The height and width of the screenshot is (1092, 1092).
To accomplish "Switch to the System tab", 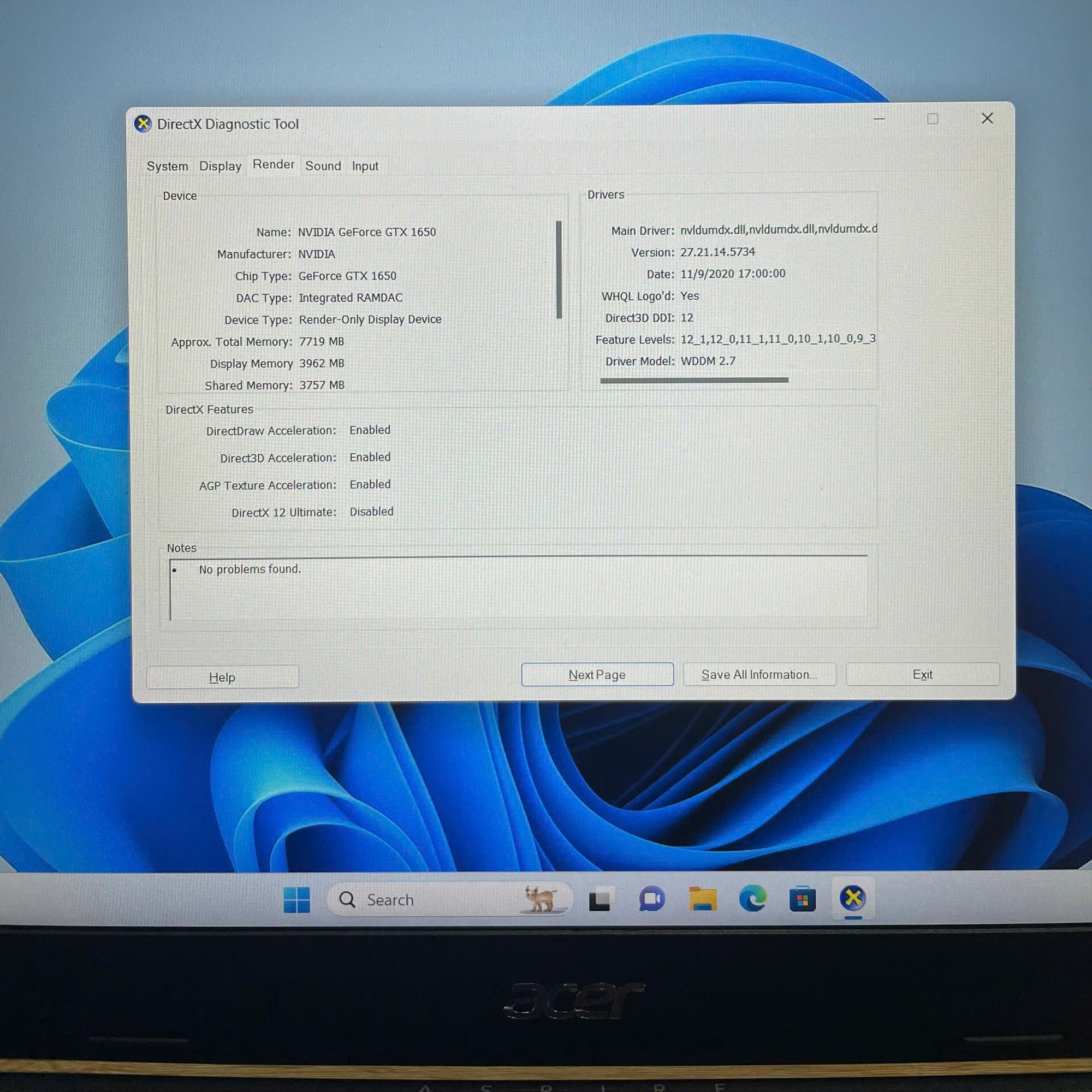I will click(167, 166).
